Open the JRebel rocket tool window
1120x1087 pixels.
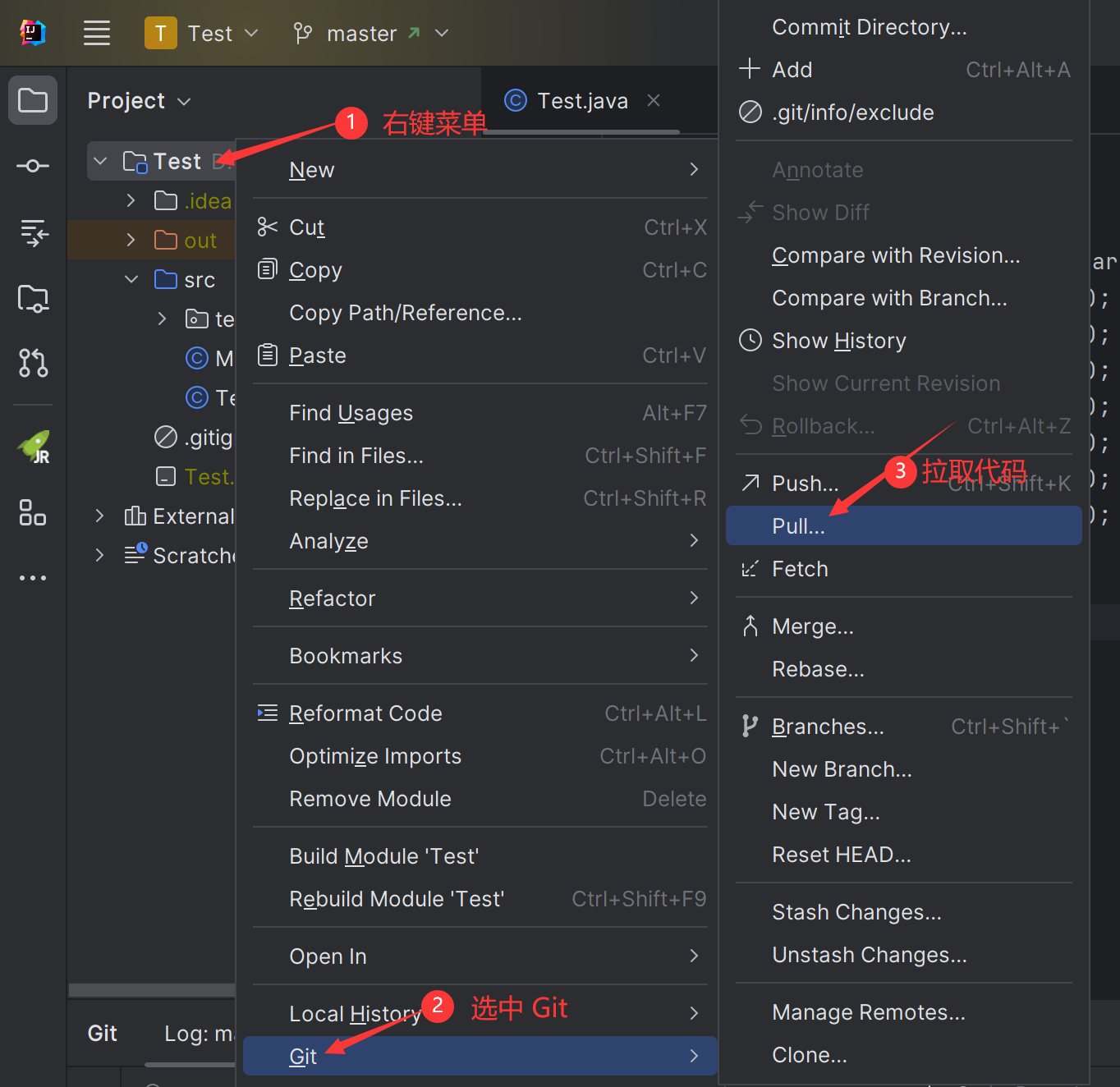34,447
